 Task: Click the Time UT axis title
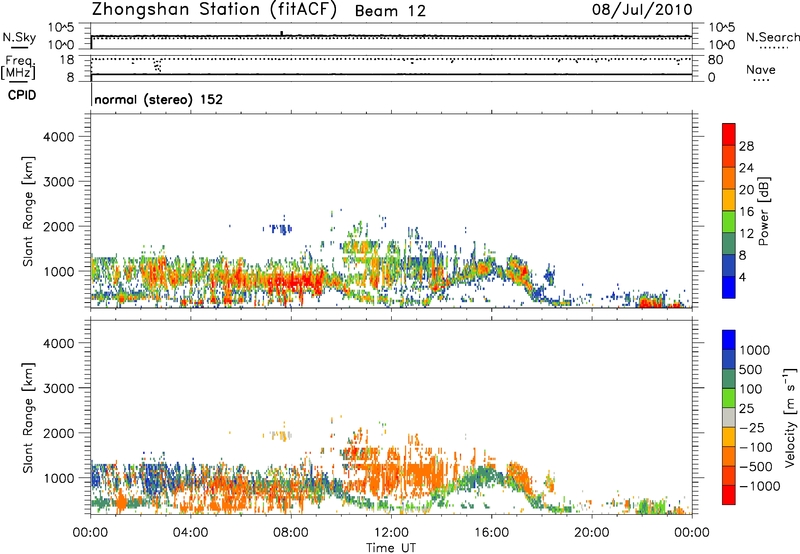(x=391, y=548)
